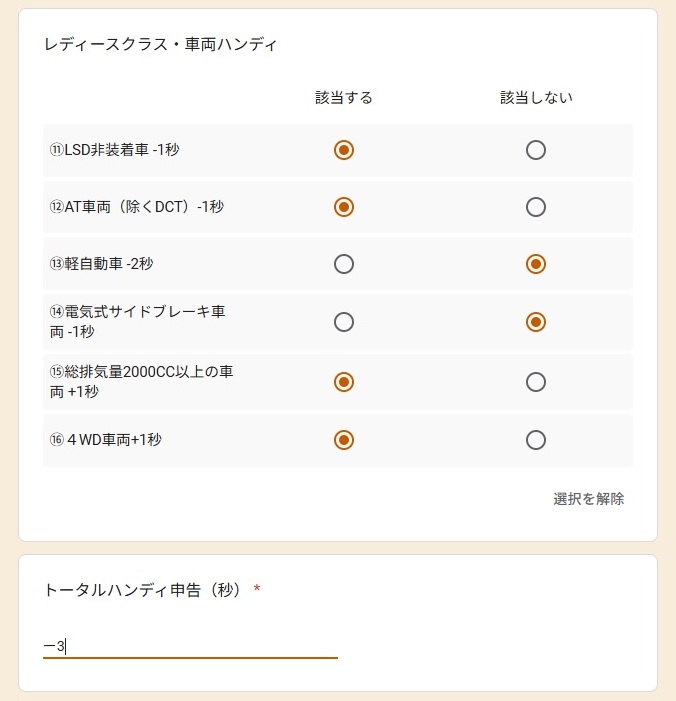Click the 選択を解除 clear selection link
This screenshot has height=701, width=676.
coord(588,498)
